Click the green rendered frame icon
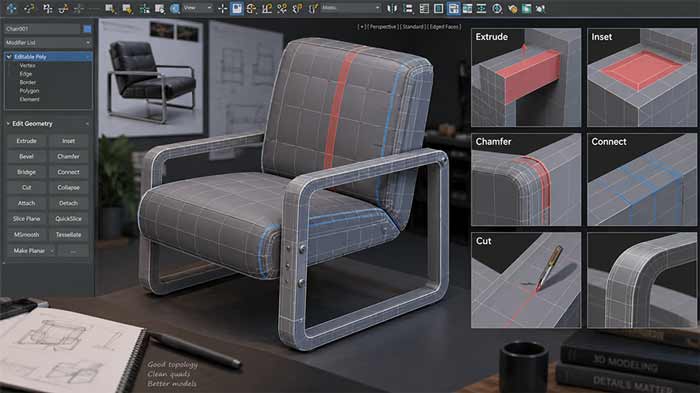 (x=527, y=8)
